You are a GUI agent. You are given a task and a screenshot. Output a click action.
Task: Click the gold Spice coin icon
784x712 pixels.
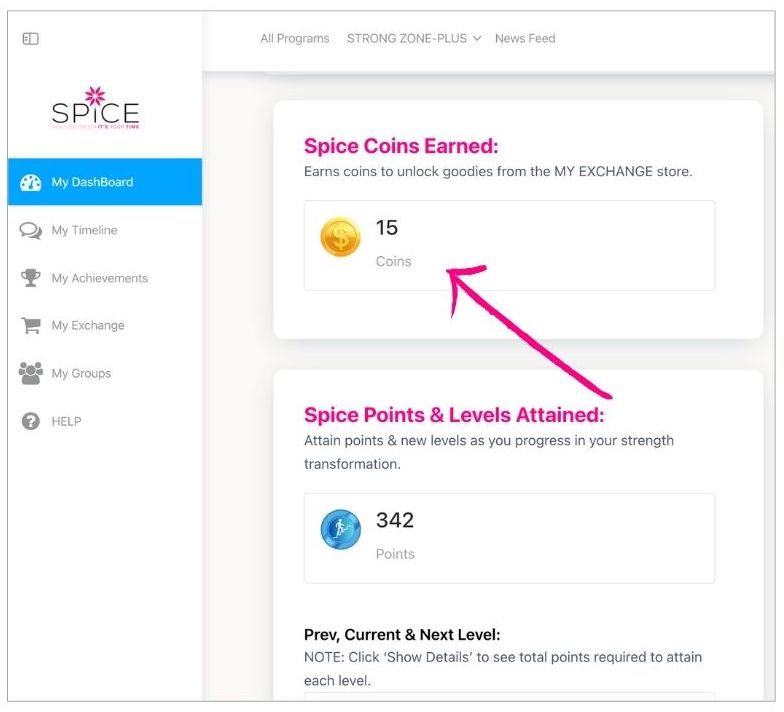(340, 238)
